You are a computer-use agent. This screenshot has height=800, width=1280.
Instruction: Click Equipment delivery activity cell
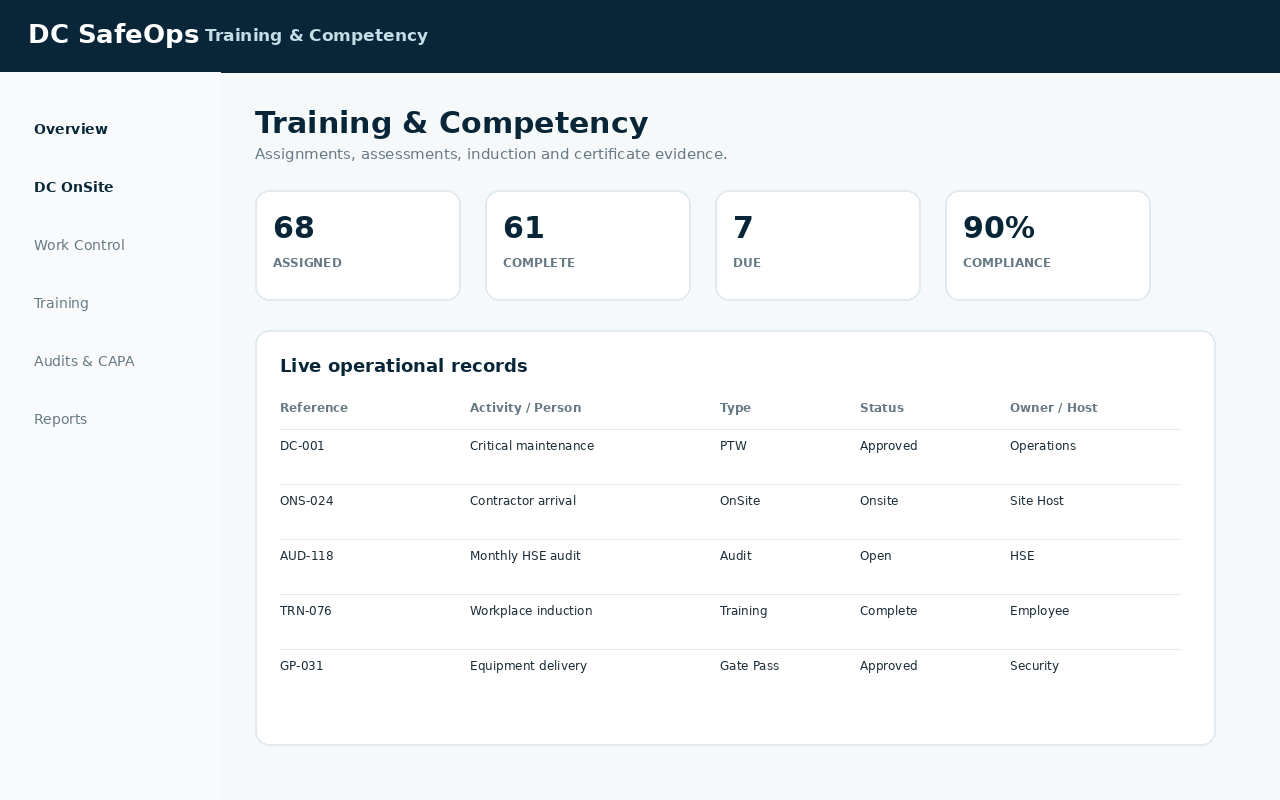(x=528, y=666)
